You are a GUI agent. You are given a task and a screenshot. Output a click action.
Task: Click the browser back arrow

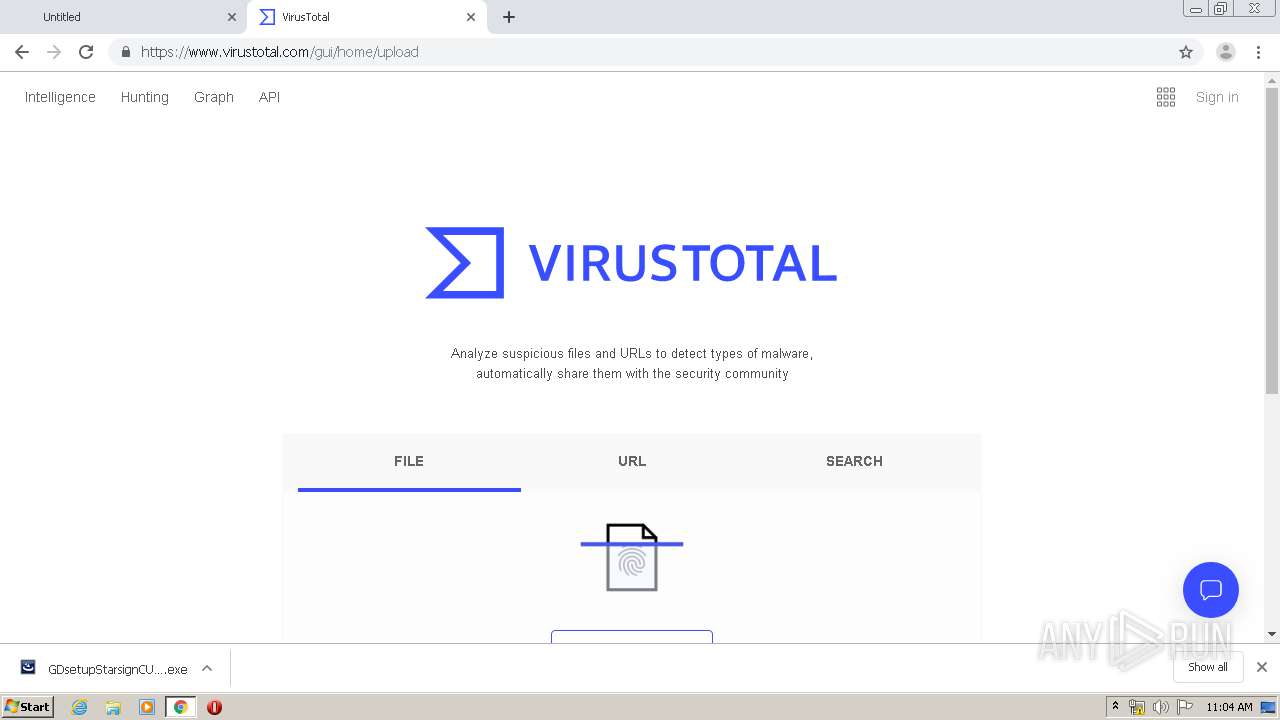pyautogui.click(x=22, y=52)
